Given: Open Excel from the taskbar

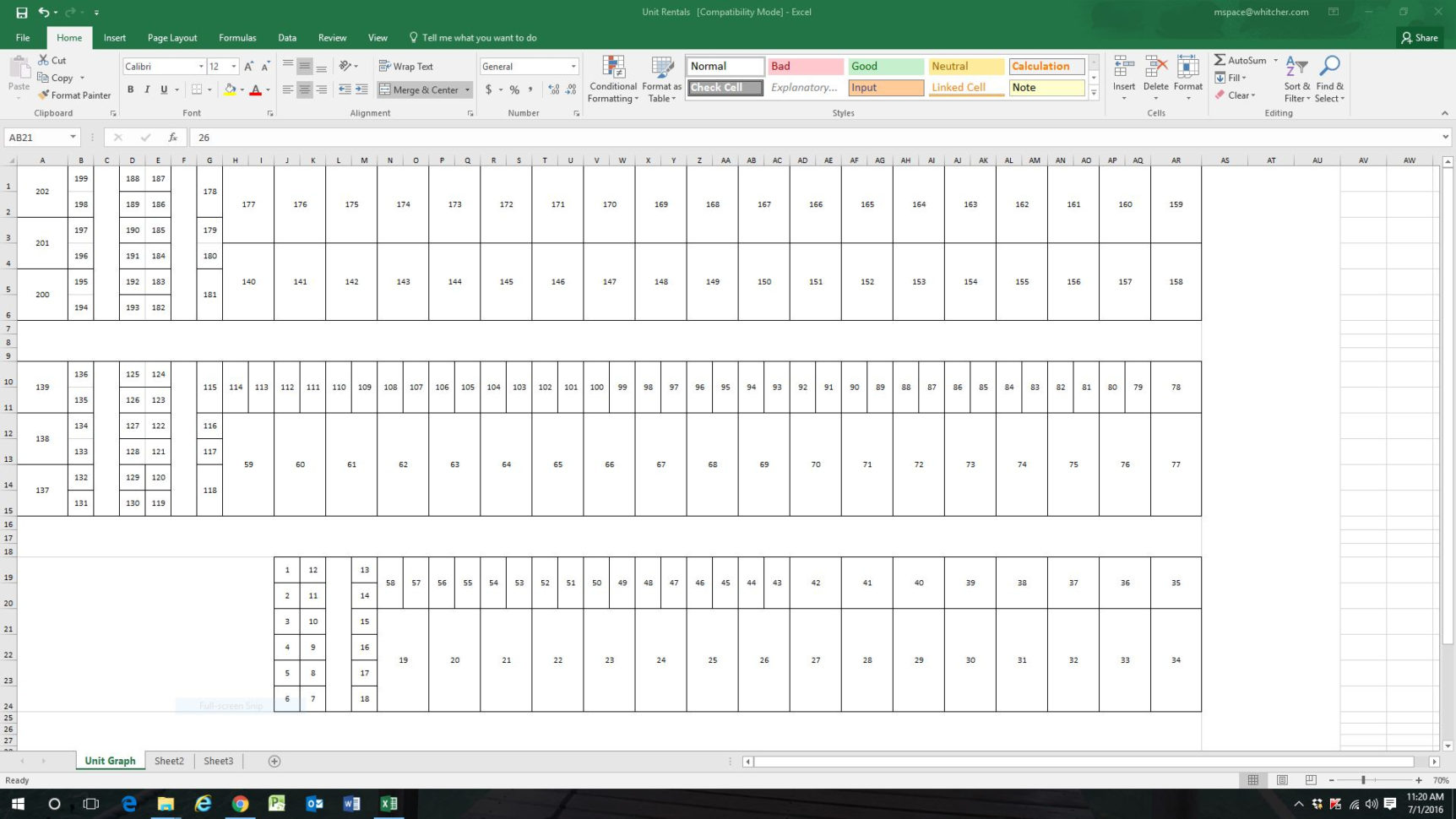Looking at the screenshot, I should [388, 803].
